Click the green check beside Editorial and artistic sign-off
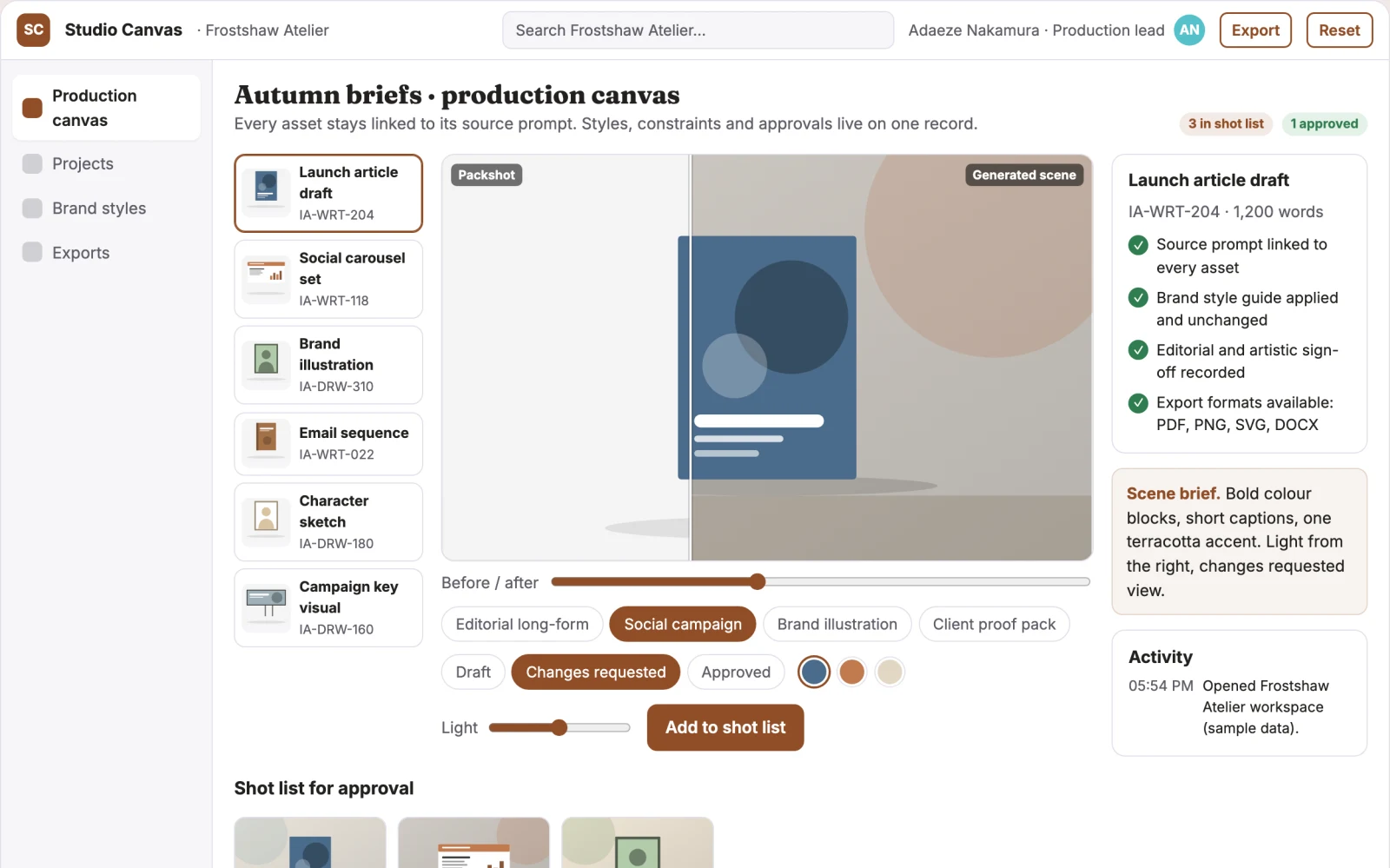The height and width of the screenshot is (868, 1390). (x=1138, y=350)
